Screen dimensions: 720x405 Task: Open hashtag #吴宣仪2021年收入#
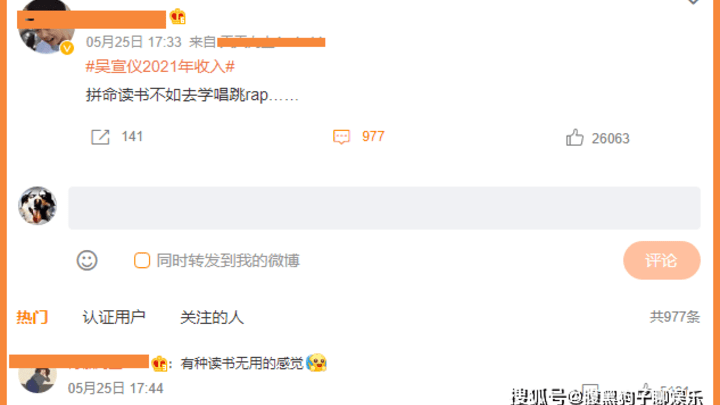point(160,67)
